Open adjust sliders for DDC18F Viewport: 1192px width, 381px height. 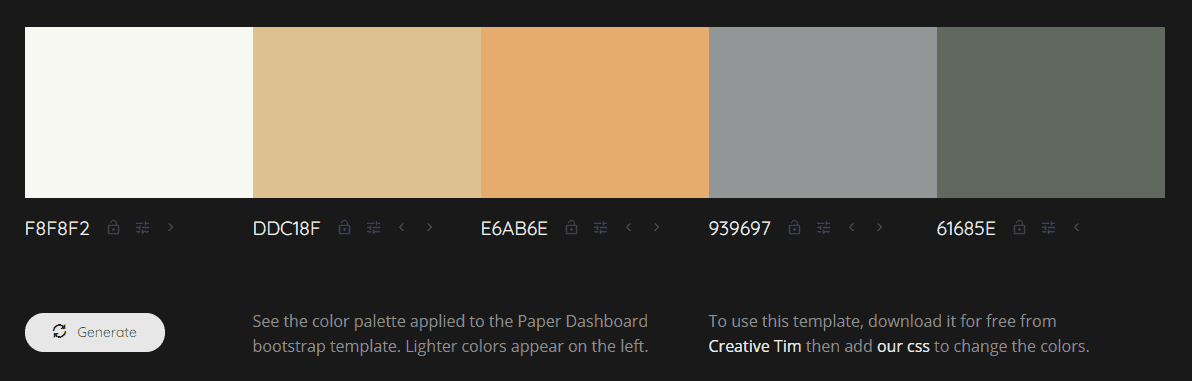tap(373, 227)
